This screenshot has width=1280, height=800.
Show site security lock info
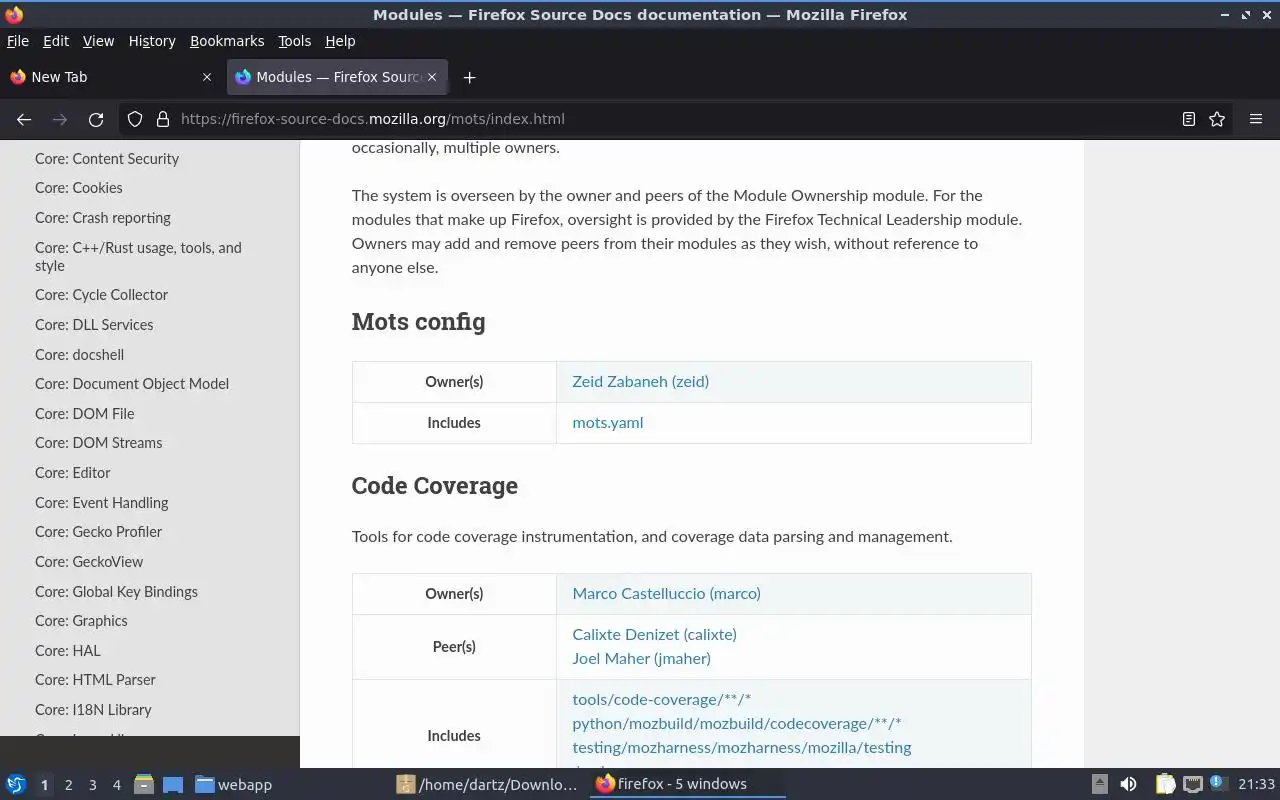point(163,119)
